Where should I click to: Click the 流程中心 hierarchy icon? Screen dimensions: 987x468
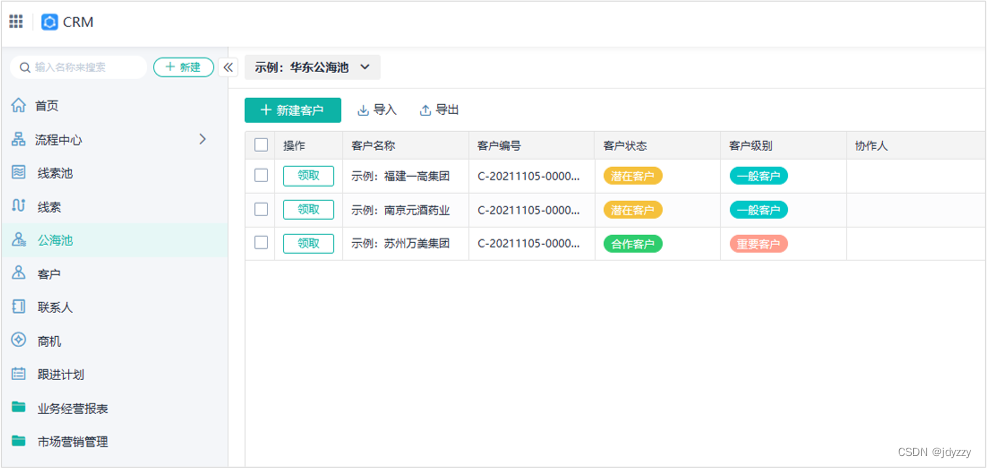pyautogui.click(x=19, y=140)
